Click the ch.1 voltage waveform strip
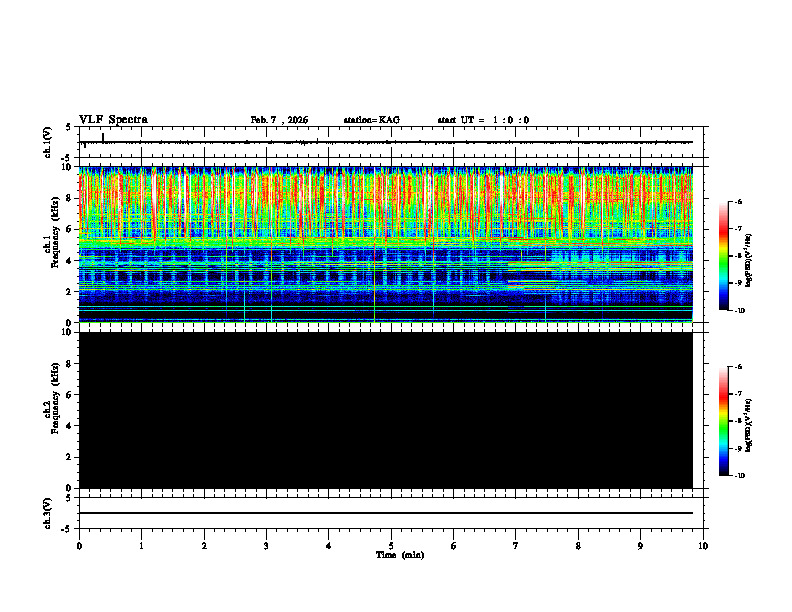Screen dimensions: 792x612 (x=385, y=142)
